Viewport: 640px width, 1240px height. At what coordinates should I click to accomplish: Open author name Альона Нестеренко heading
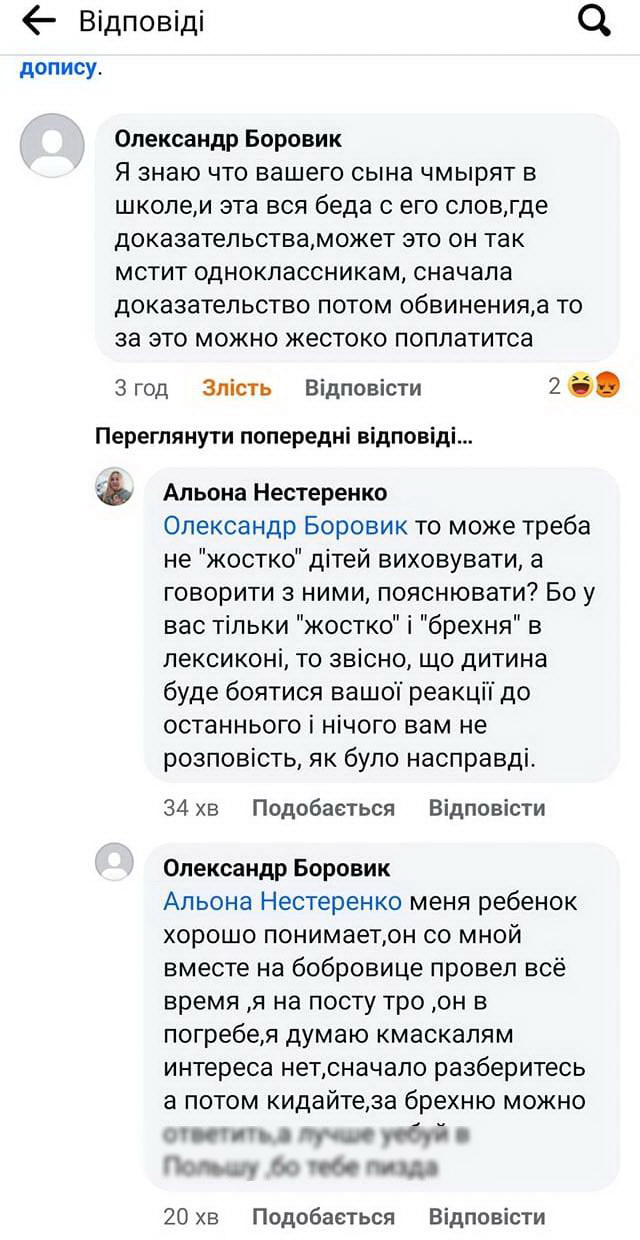click(x=275, y=493)
